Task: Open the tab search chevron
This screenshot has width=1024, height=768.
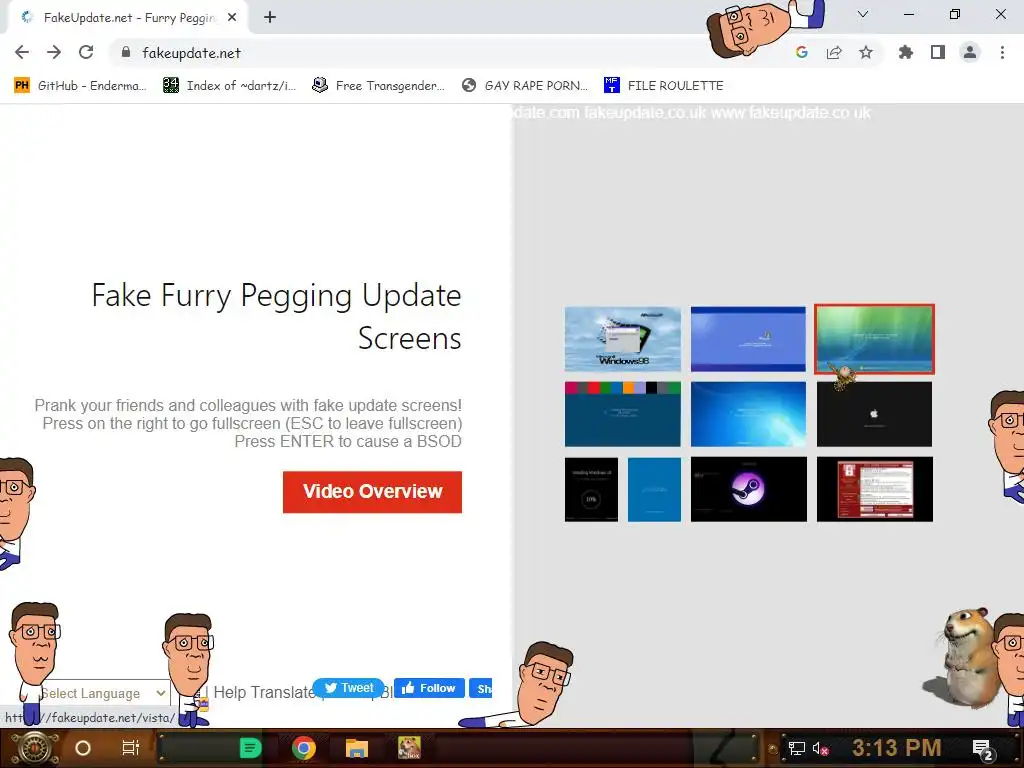Action: [x=863, y=14]
